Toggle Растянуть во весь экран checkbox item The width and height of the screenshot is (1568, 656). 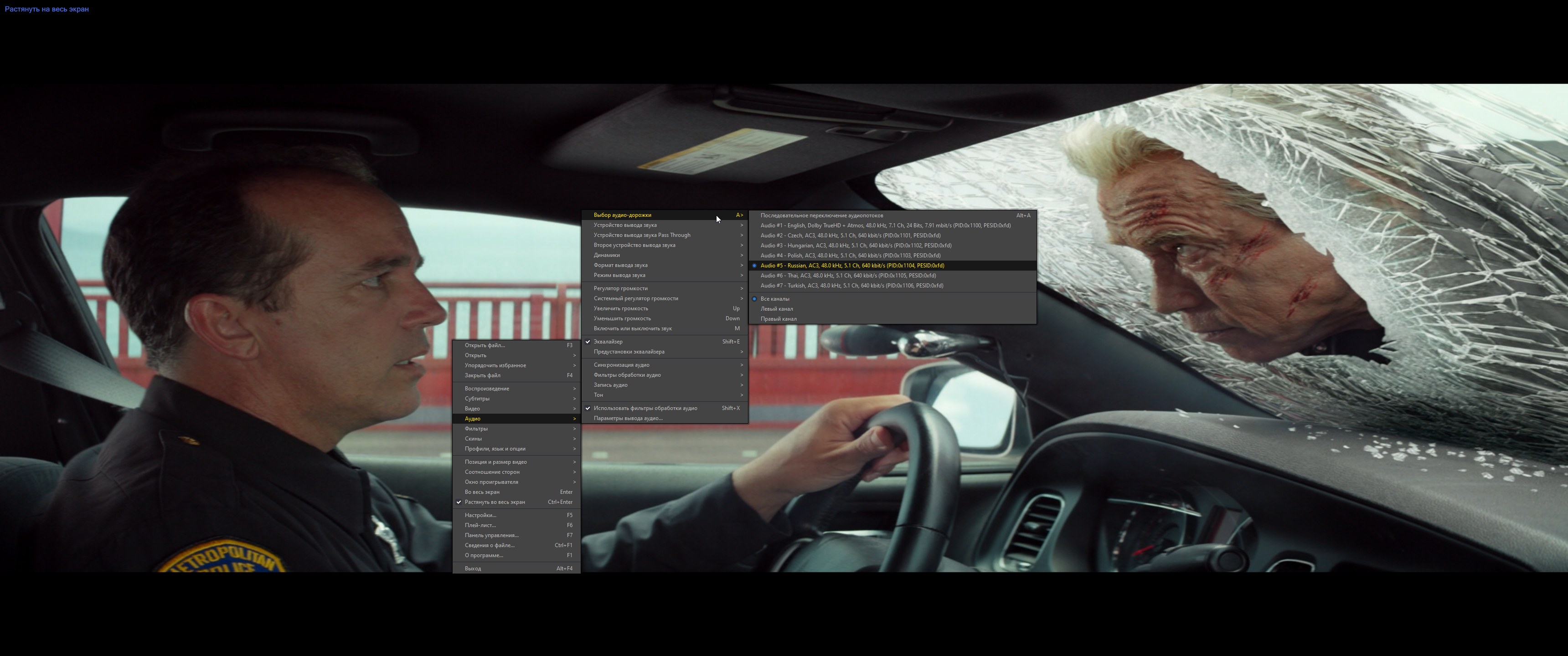click(x=516, y=502)
